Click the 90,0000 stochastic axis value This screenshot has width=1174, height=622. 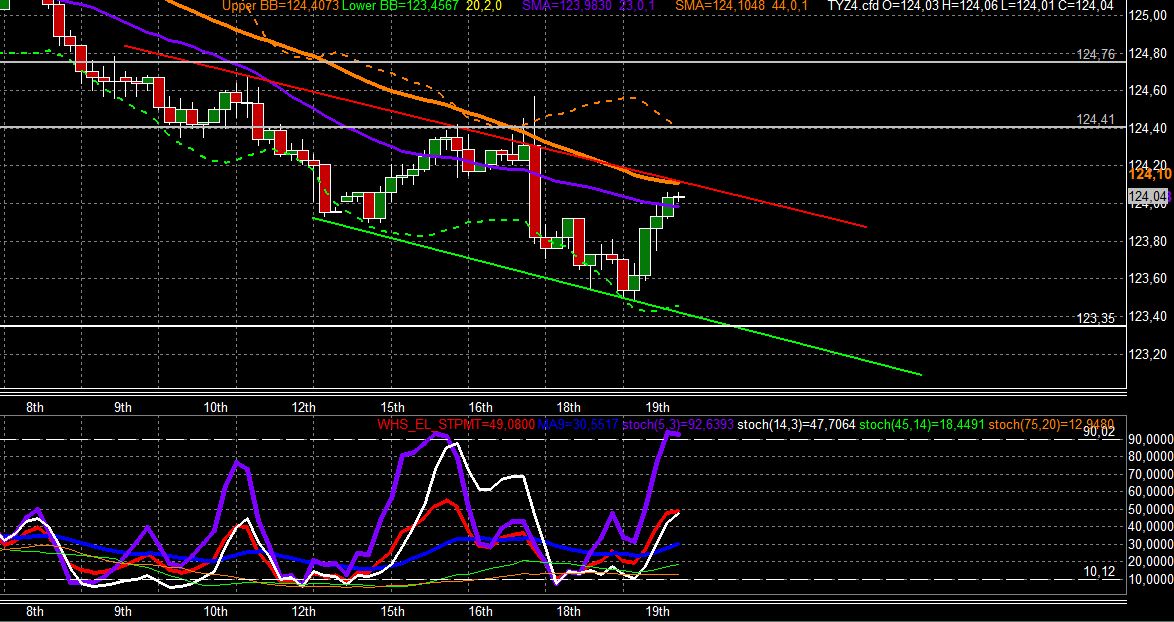(1149, 439)
